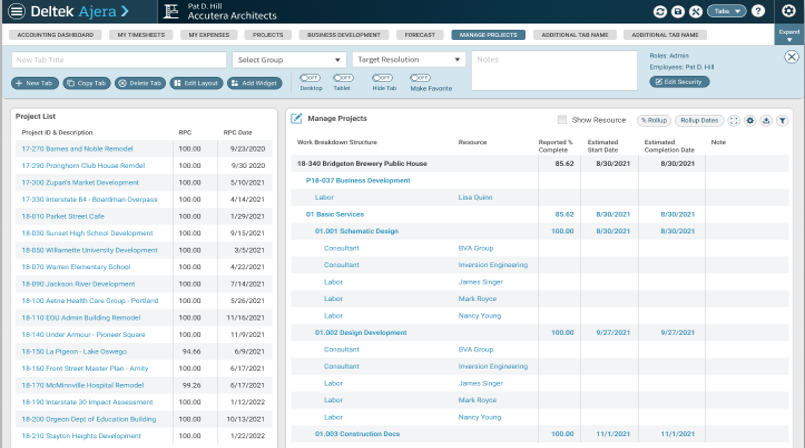805x448 pixels.
Task: Close the tab settings panel
Action: pyautogui.click(x=791, y=58)
